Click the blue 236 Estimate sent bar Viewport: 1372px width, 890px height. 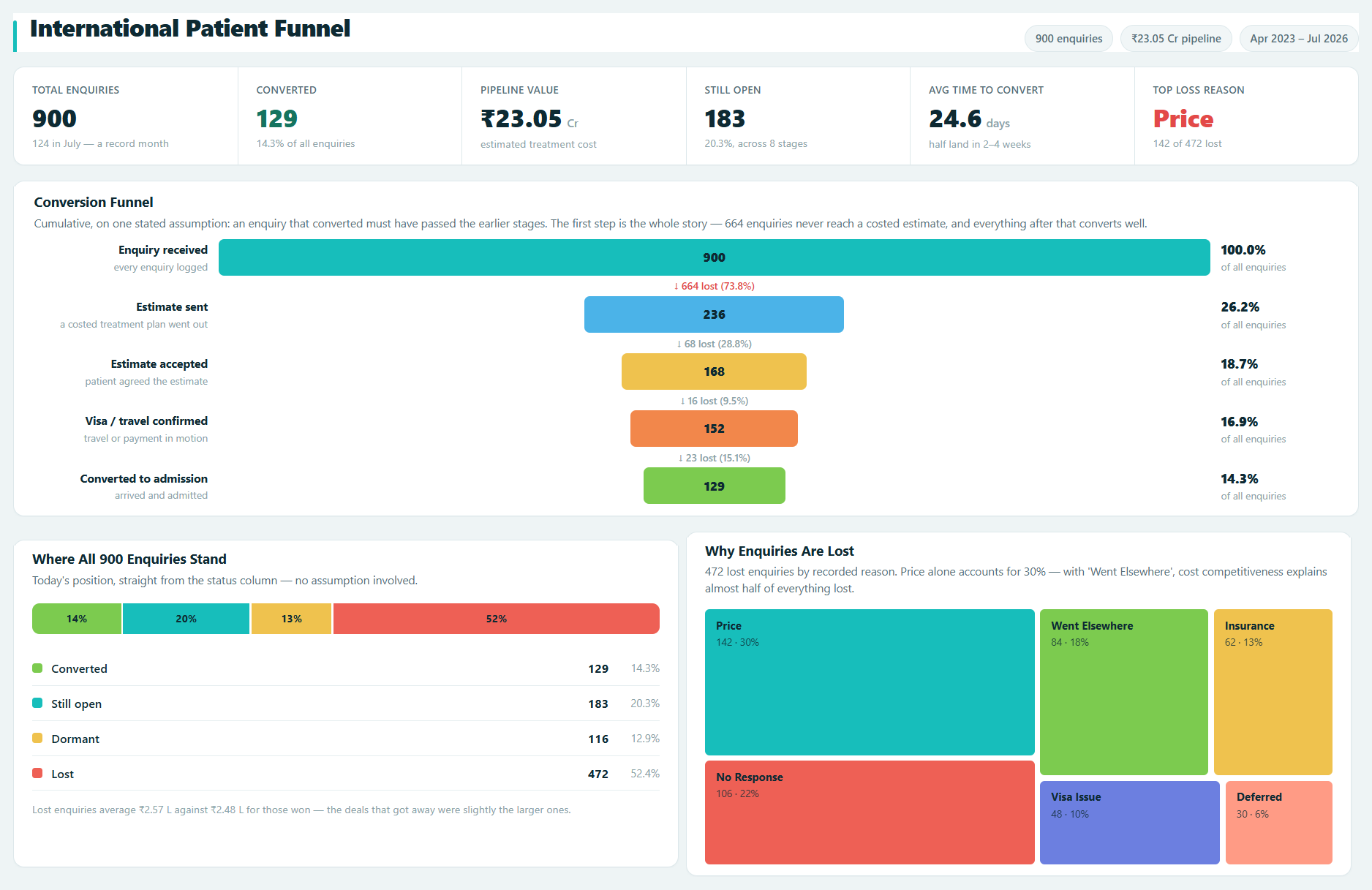(714, 314)
